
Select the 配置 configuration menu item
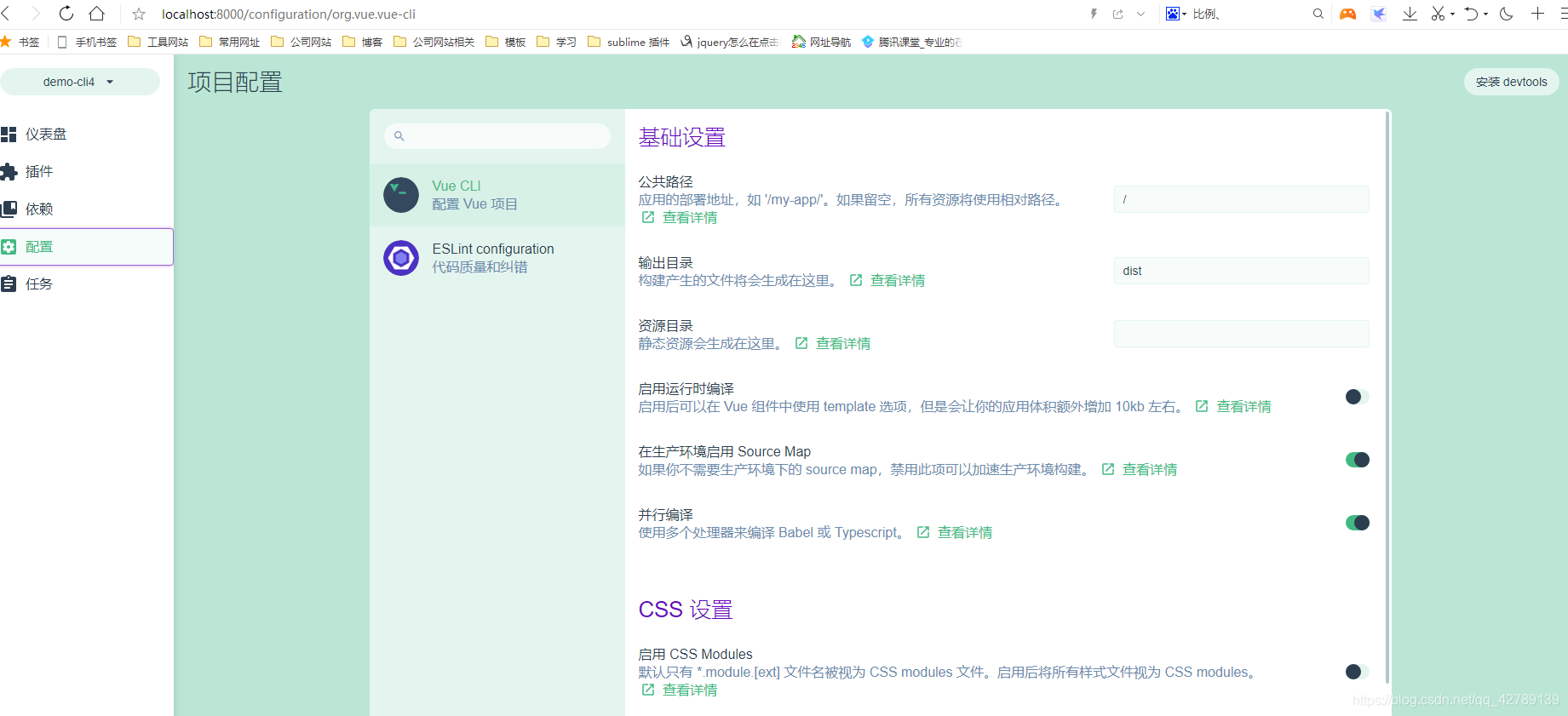click(x=86, y=247)
